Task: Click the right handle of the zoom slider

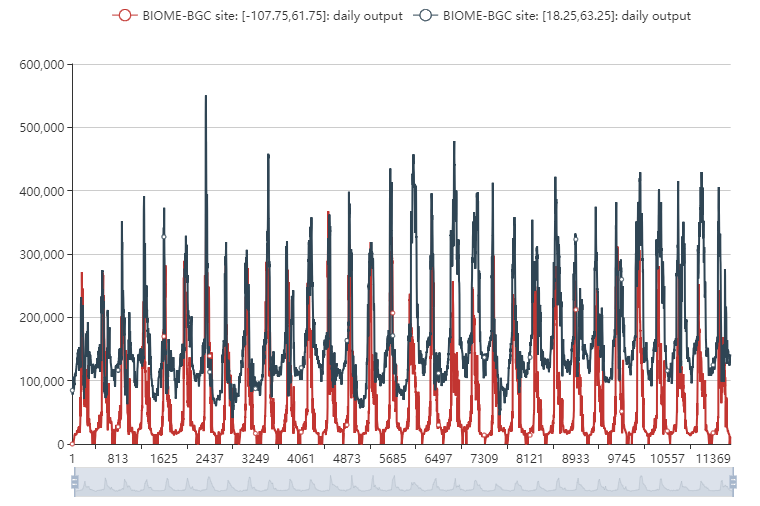Action: coord(733,482)
